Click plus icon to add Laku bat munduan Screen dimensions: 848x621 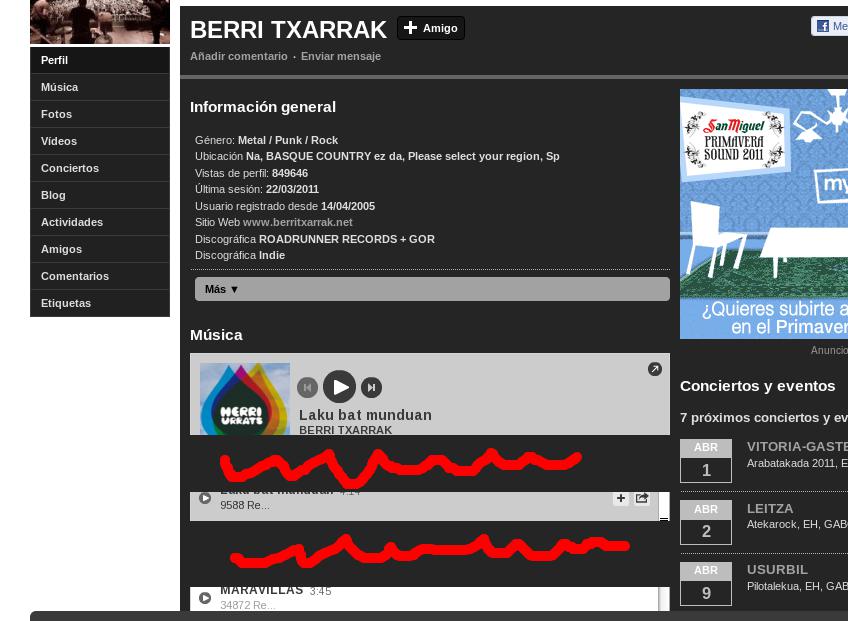pyautogui.click(x=621, y=498)
